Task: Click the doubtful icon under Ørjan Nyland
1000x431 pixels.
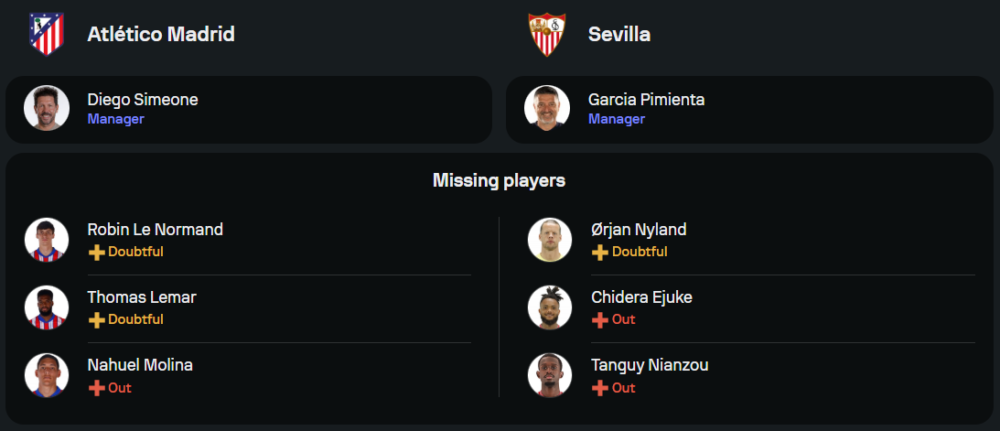Action: pos(600,252)
